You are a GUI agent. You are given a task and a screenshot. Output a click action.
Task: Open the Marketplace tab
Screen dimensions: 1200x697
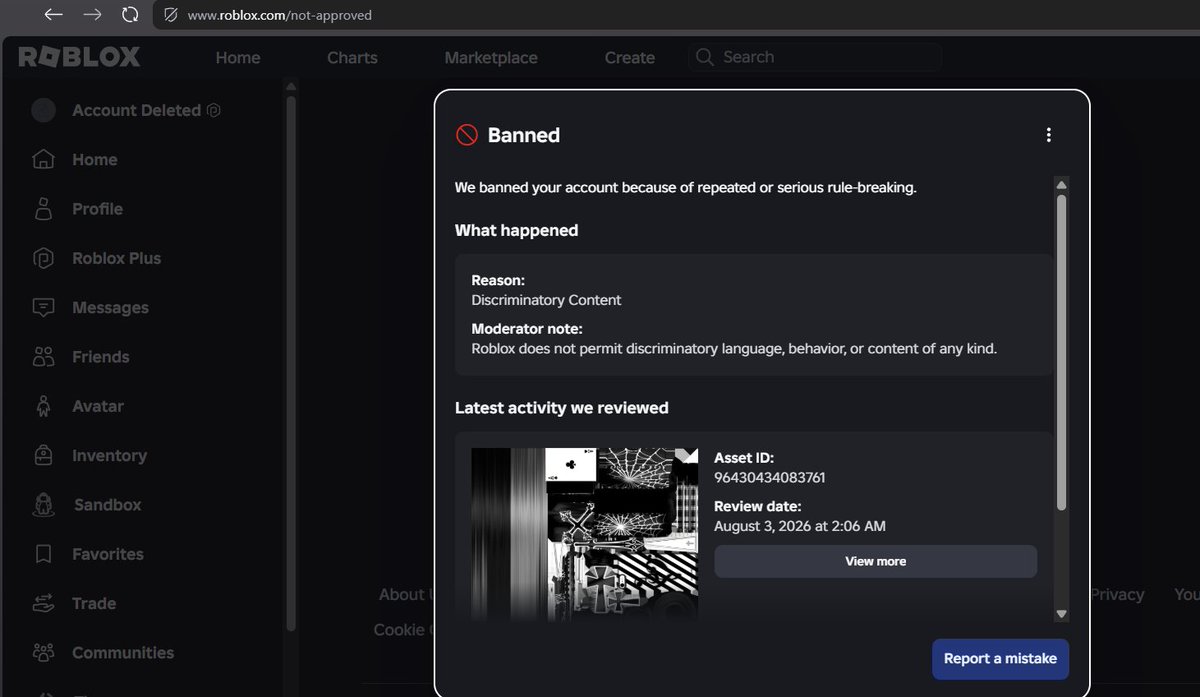[491, 57]
